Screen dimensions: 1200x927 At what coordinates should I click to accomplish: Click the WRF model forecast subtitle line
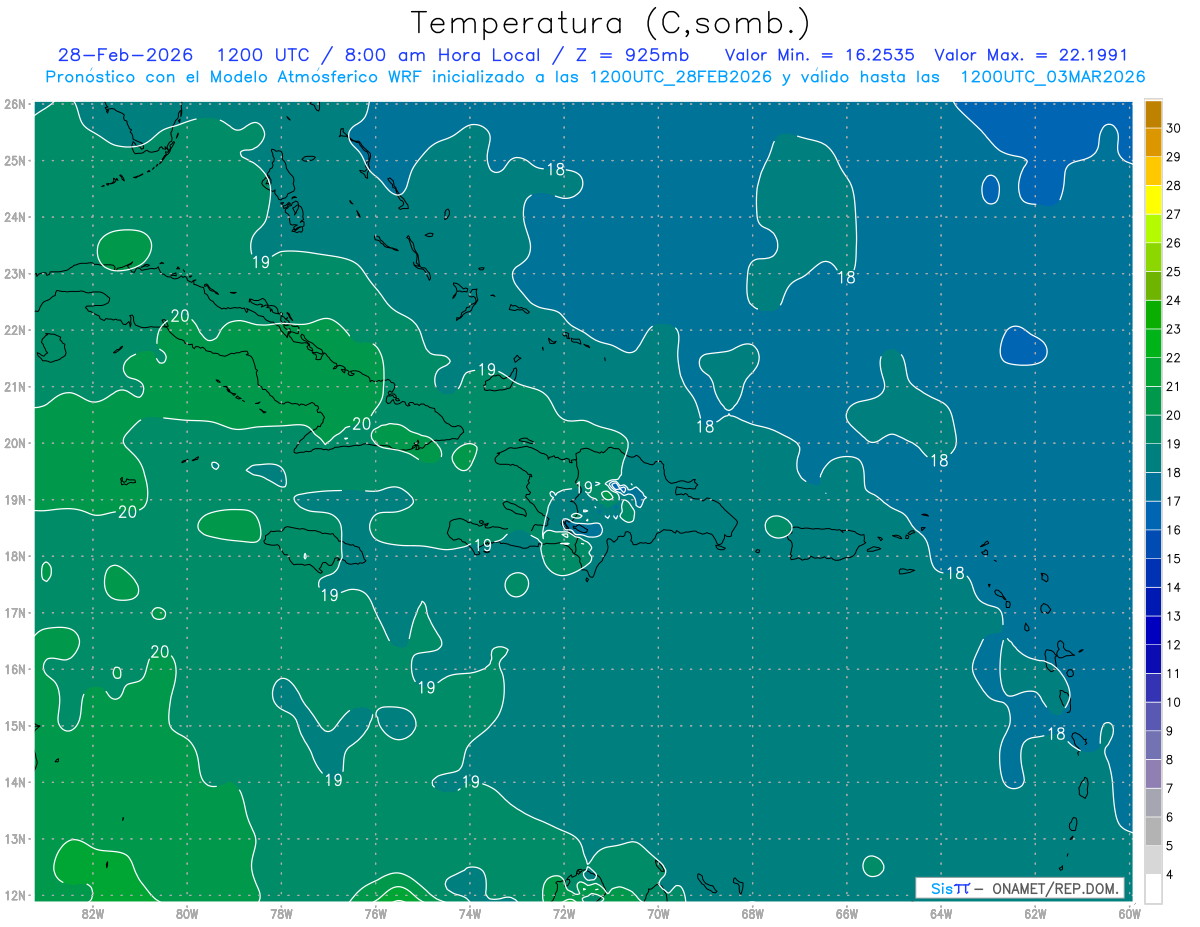[x=595, y=77]
